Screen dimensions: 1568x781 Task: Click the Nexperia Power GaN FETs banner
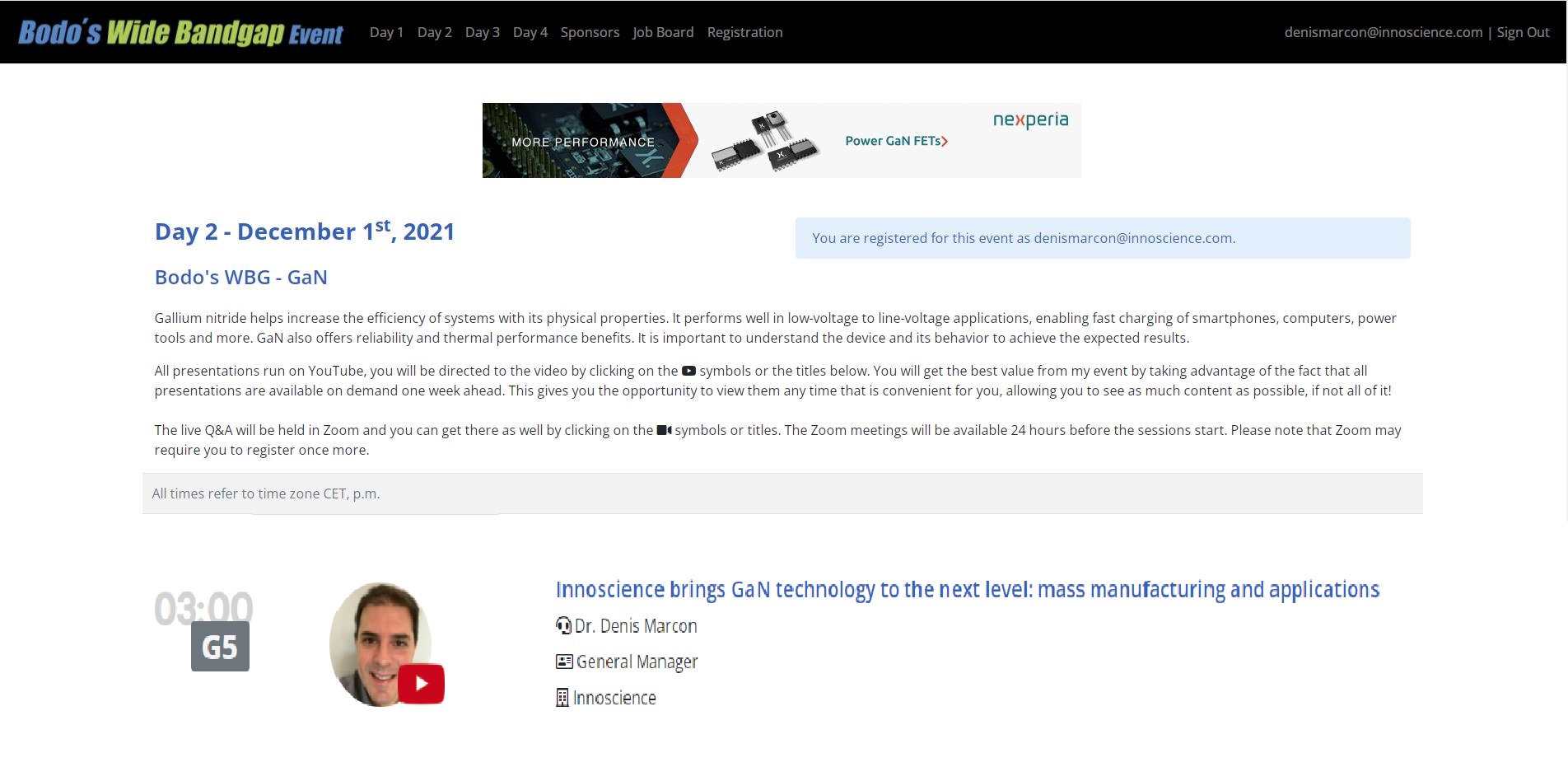782,140
